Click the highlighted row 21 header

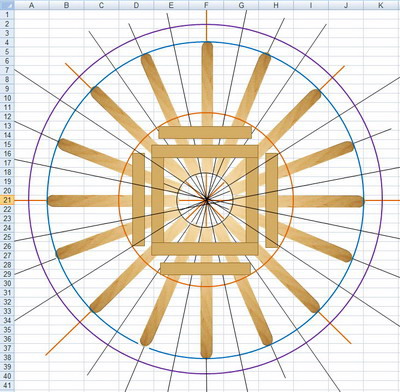(x=7, y=200)
